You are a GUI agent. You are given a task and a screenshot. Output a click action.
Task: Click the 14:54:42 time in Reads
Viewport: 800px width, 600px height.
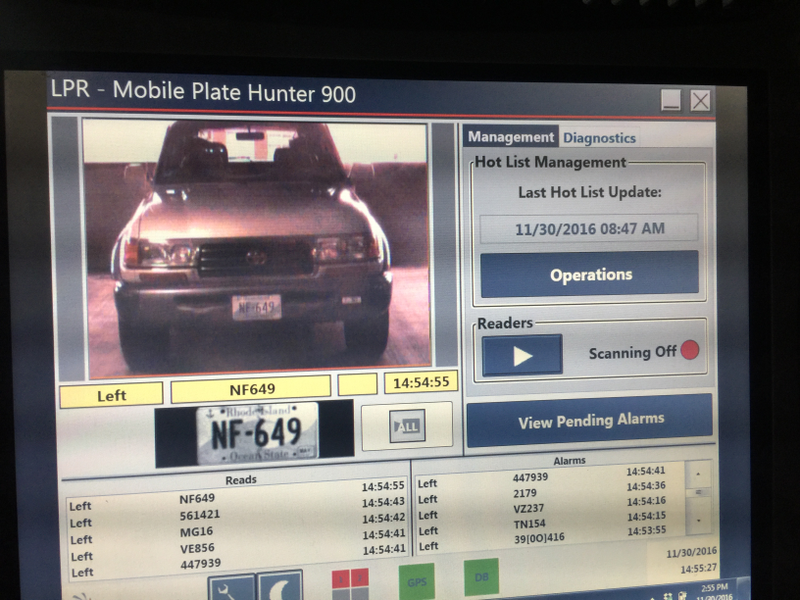(x=384, y=518)
